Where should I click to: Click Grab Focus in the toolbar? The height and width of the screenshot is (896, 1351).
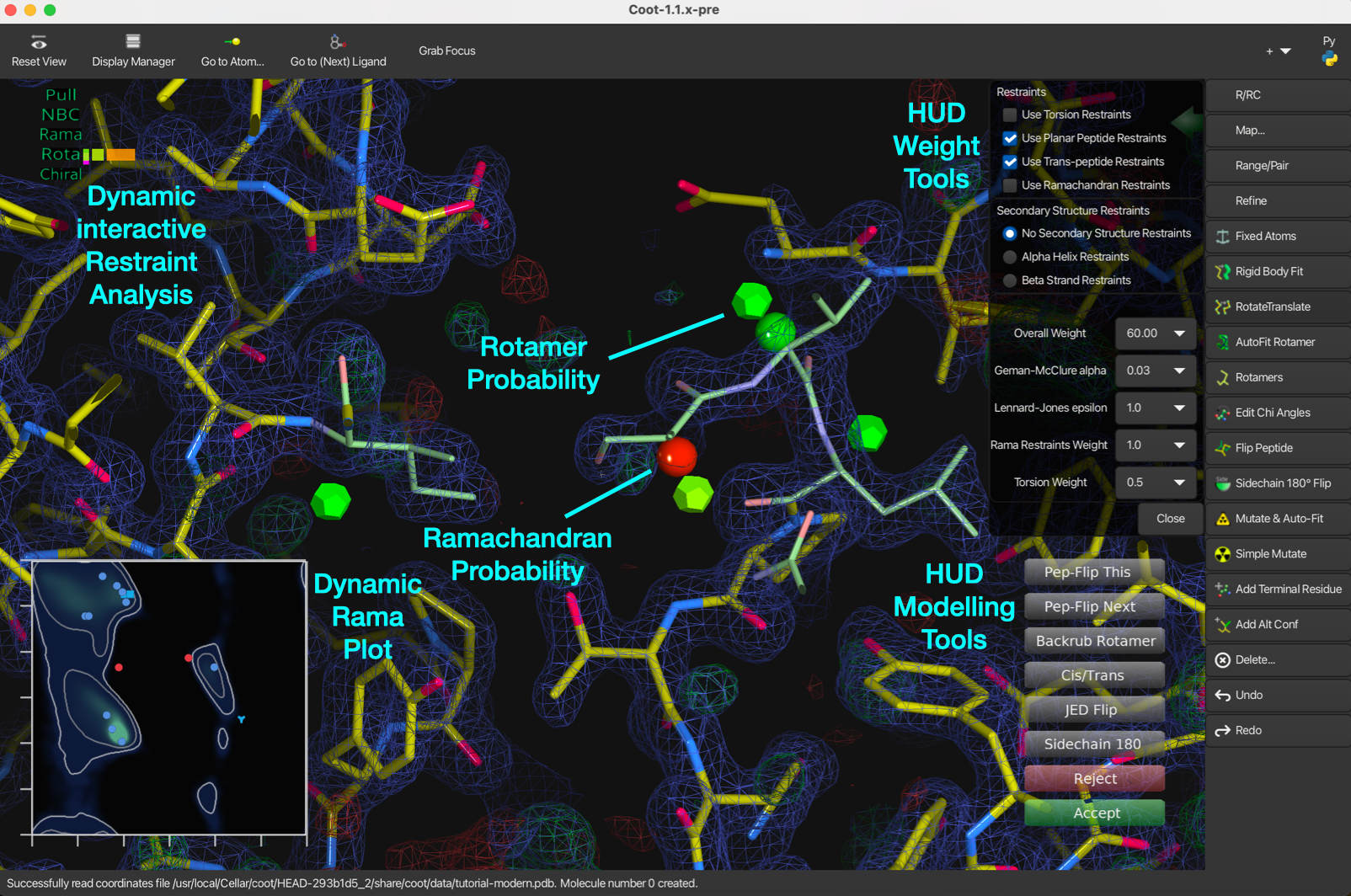[446, 51]
